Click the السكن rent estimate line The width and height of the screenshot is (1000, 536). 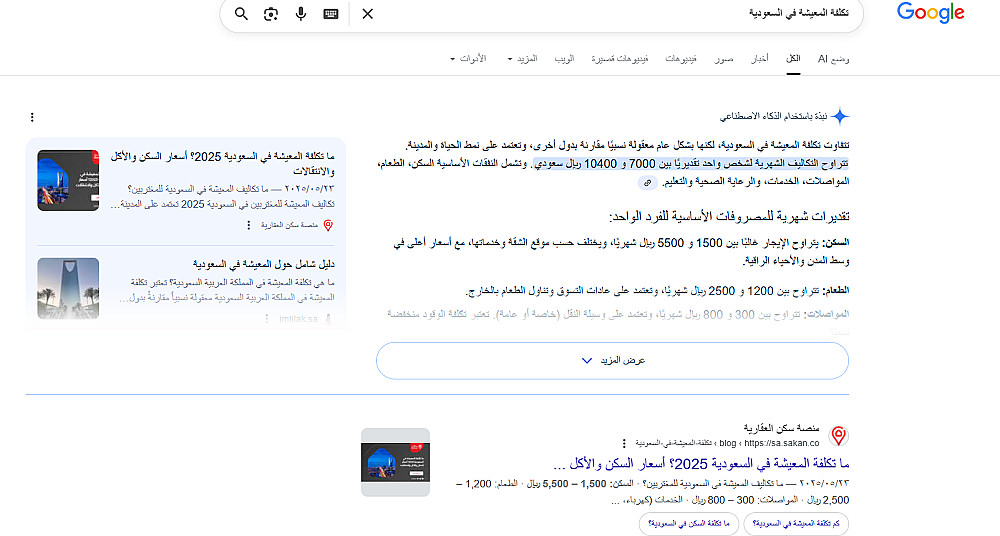click(x=622, y=251)
